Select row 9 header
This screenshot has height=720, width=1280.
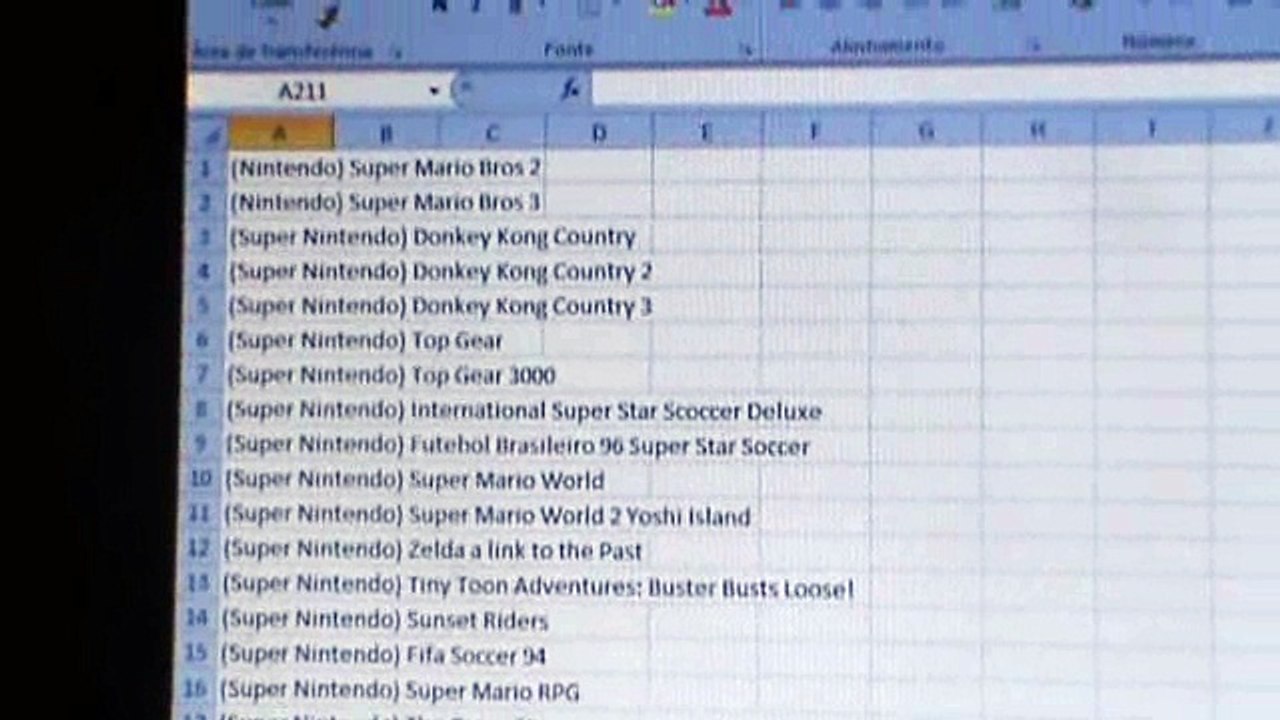pyautogui.click(x=202, y=445)
